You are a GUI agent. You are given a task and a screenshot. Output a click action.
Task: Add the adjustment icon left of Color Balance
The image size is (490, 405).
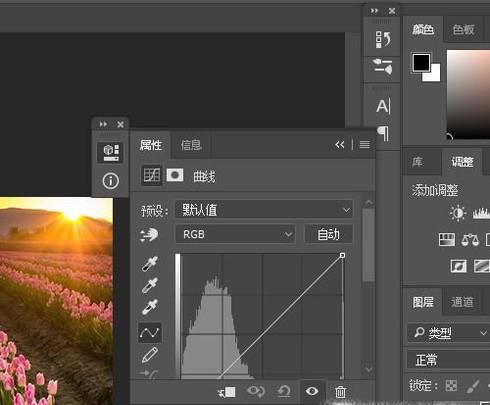pyautogui.click(x=447, y=240)
